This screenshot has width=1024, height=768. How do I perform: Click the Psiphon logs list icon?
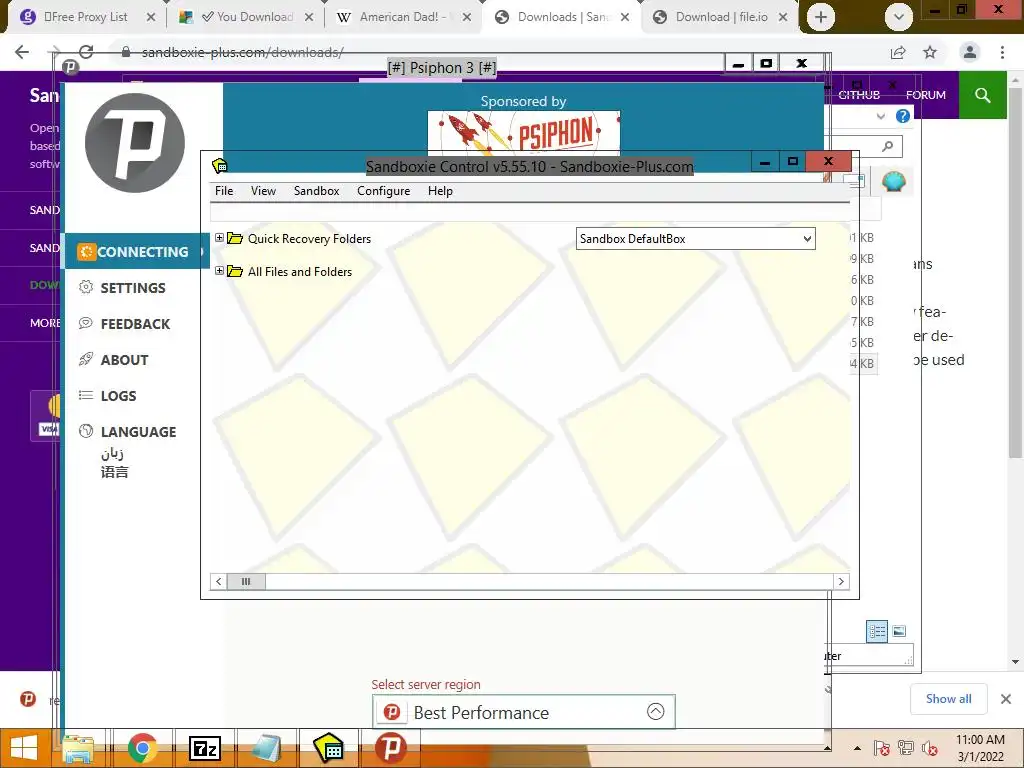click(x=86, y=394)
